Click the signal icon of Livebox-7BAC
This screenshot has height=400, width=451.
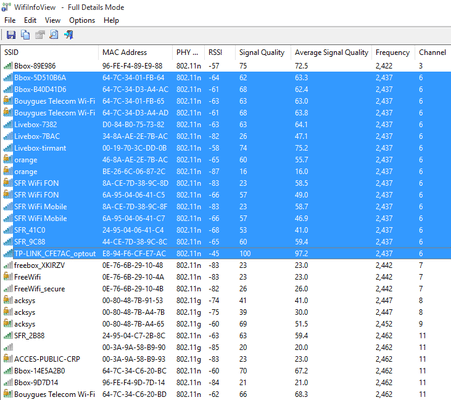click(8, 136)
